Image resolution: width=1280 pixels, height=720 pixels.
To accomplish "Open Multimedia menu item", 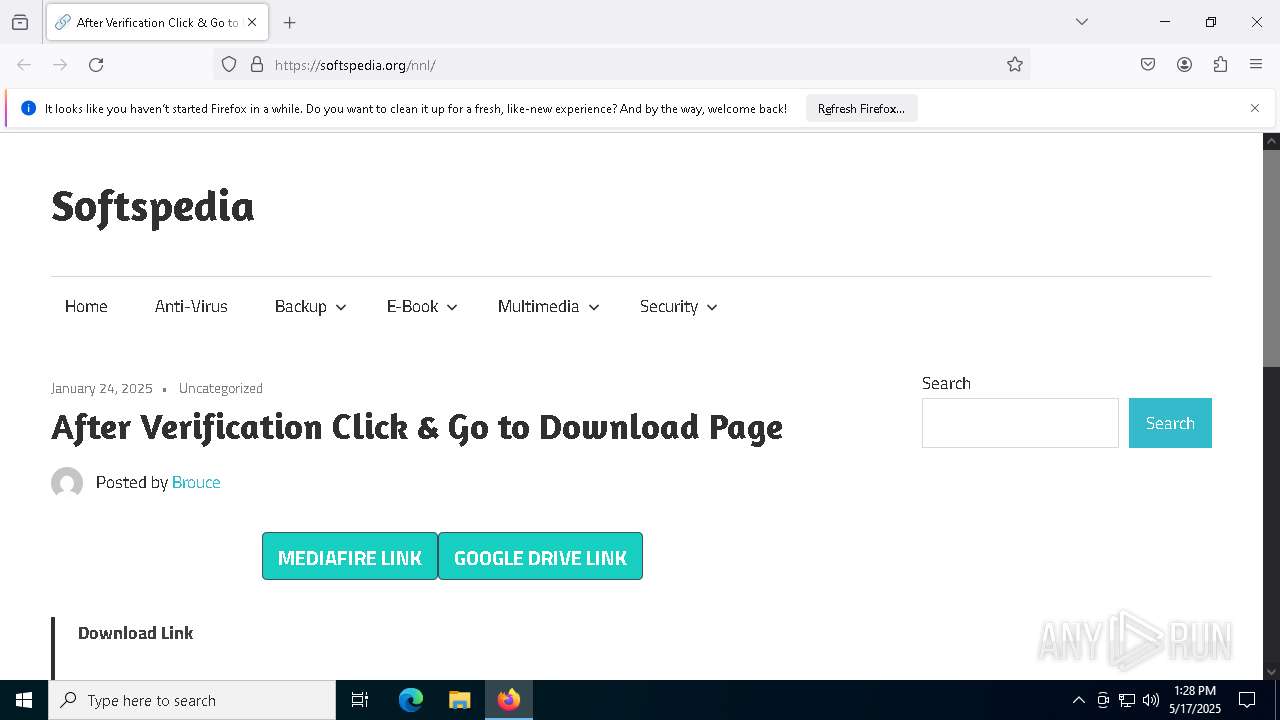I will tap(538, 306).
